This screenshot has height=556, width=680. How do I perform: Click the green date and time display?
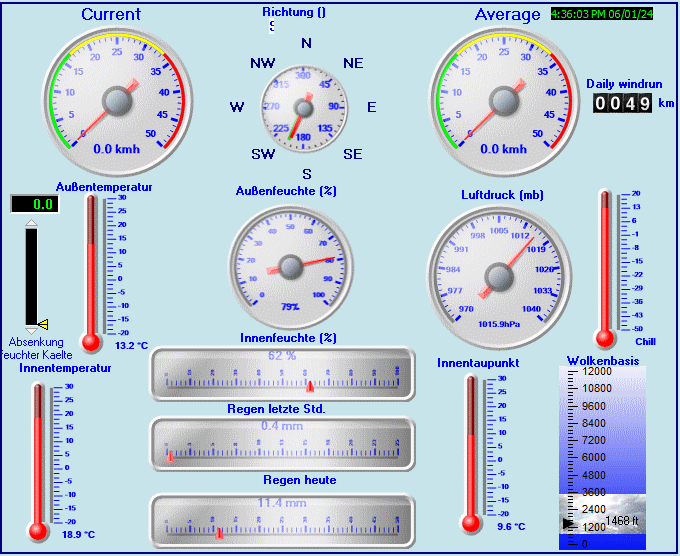601,15
